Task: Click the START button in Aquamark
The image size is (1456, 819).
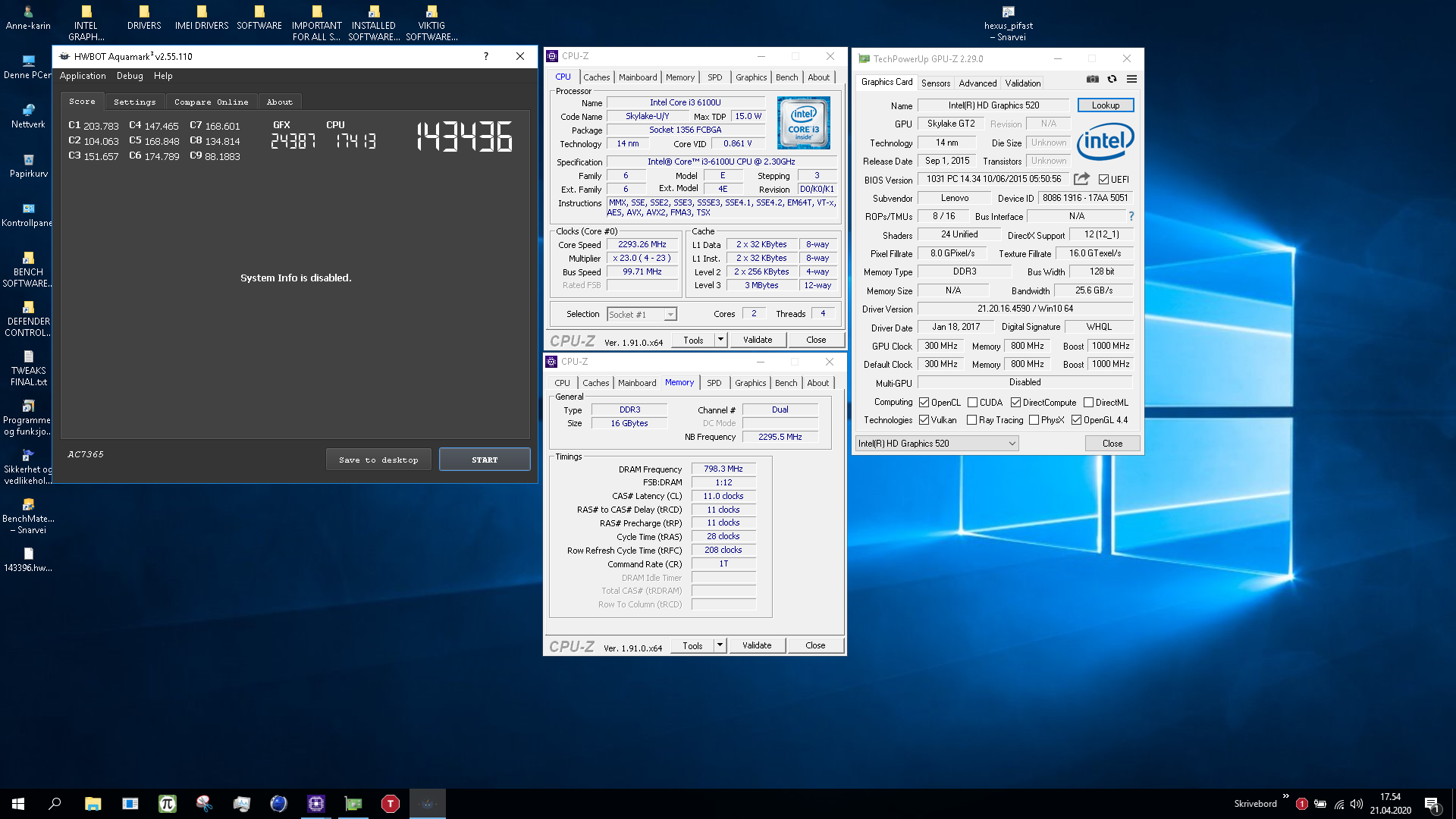Action: 485,460
